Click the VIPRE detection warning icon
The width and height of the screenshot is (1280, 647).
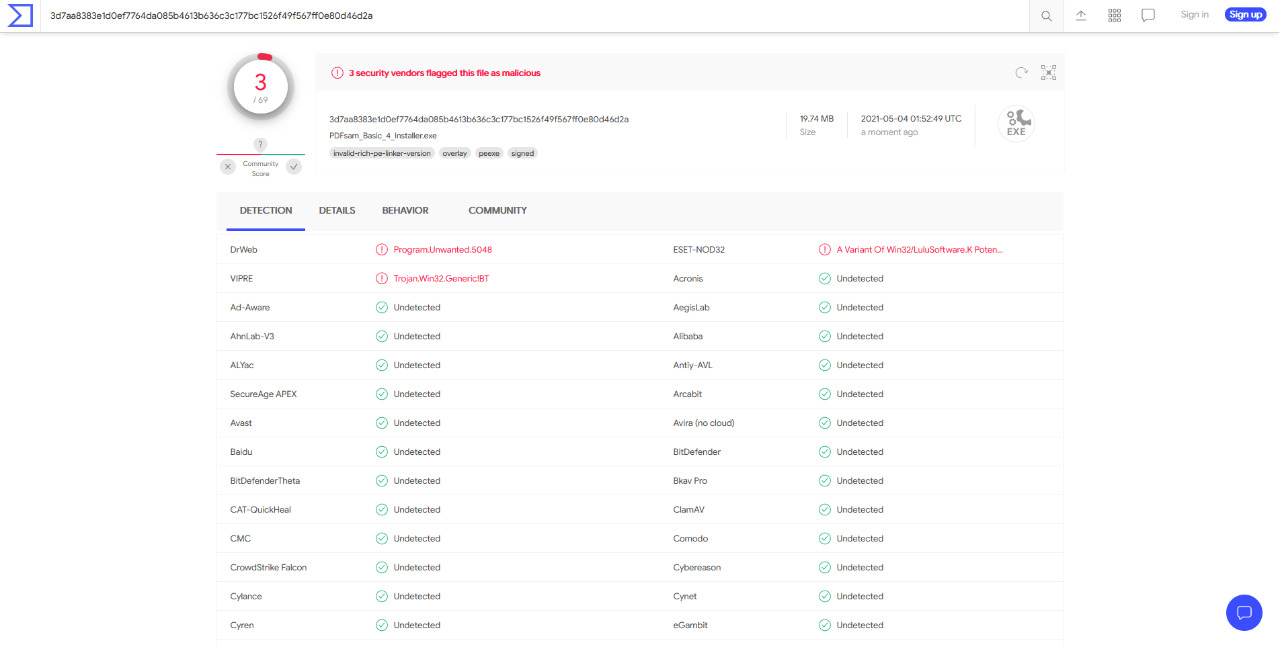click(x=381, y=279)
